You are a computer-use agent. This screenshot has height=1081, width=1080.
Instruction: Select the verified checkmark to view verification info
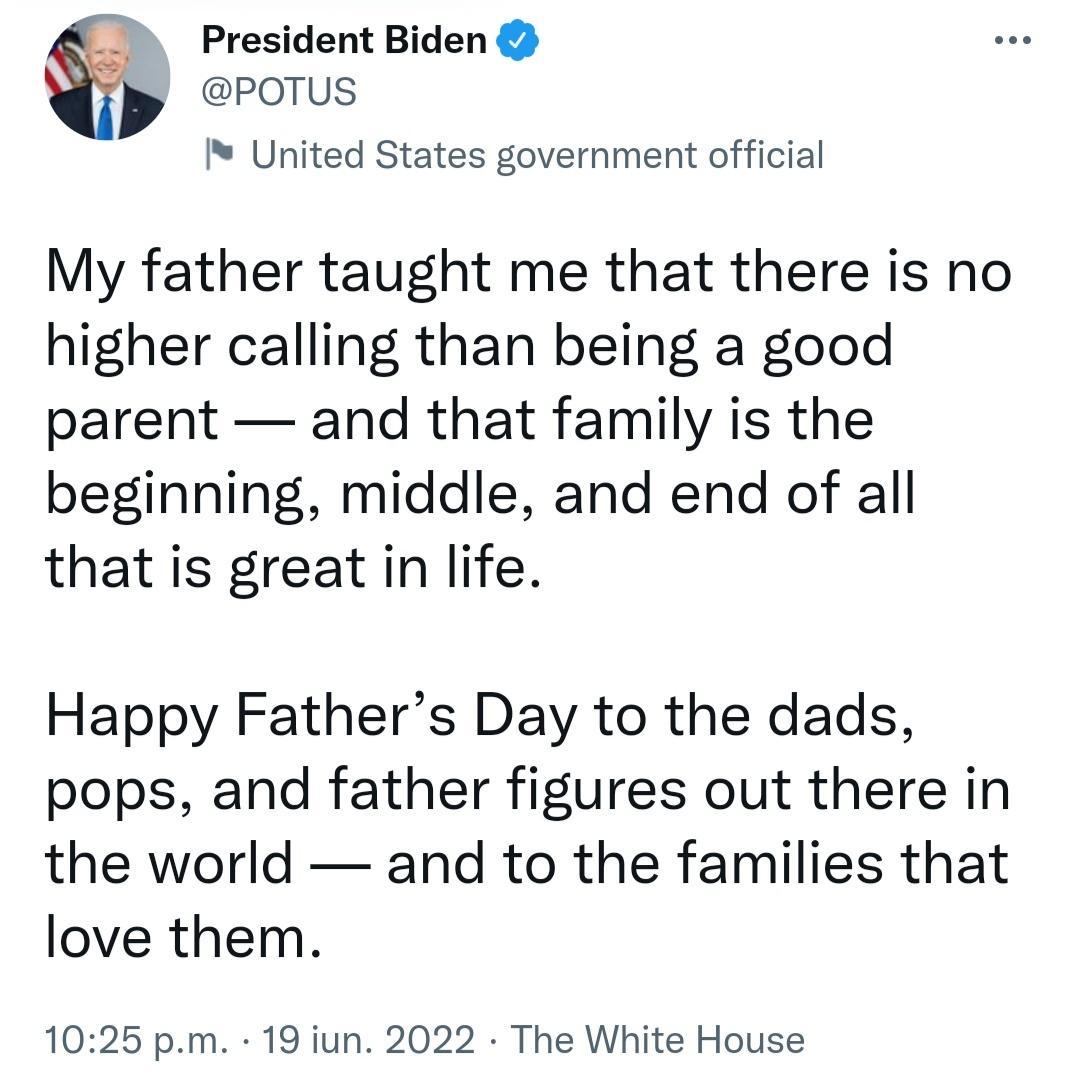pos(516,40)
